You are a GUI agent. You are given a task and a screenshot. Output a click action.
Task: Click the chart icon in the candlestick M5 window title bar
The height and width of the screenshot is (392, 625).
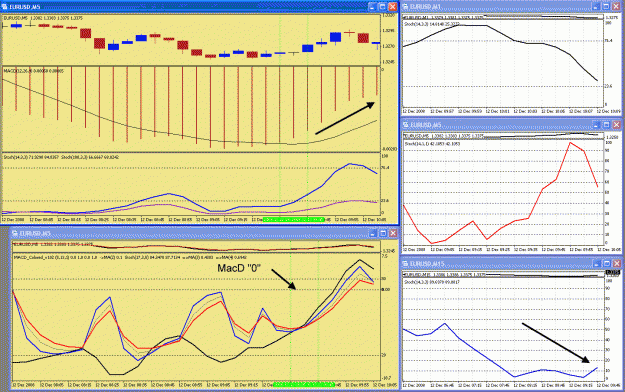tap(5, 7)
